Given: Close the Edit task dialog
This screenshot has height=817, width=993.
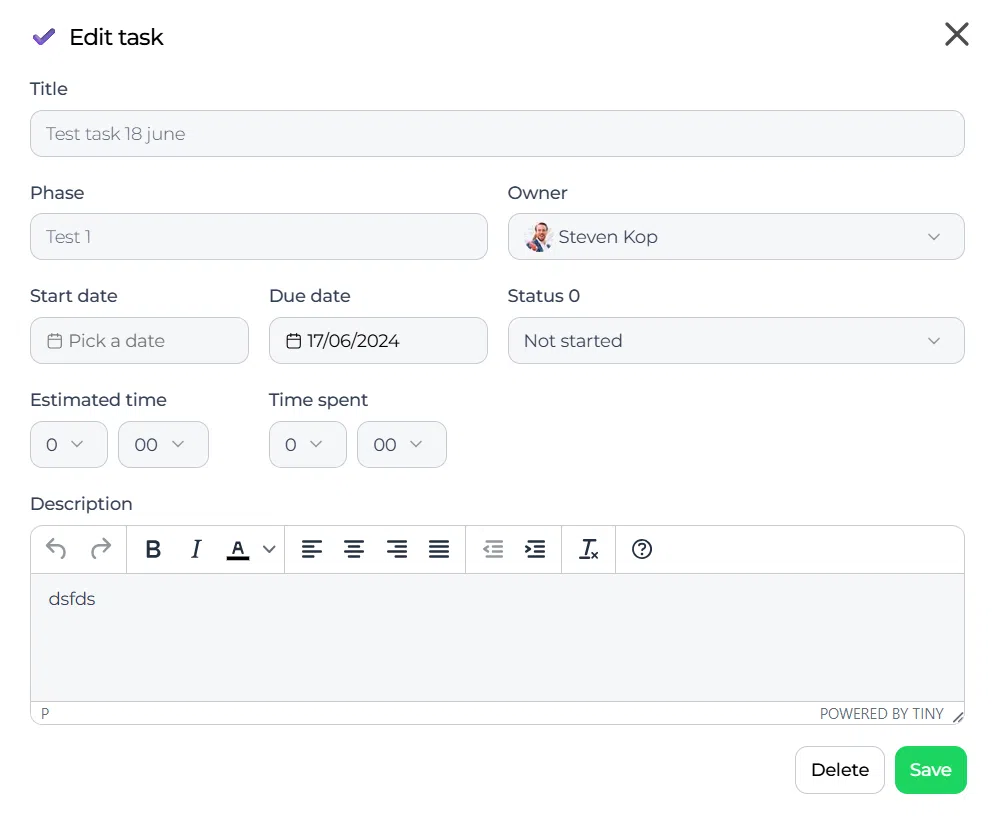Looking at the screenshot, I should click(x=956, y=34).
